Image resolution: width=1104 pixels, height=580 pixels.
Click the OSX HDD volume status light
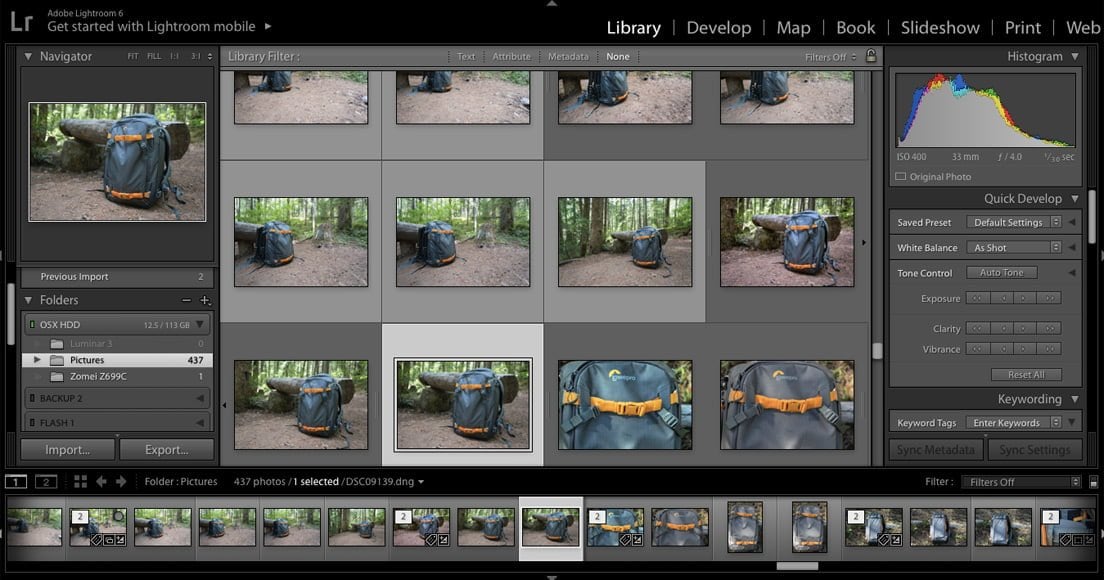pos(32,324)
